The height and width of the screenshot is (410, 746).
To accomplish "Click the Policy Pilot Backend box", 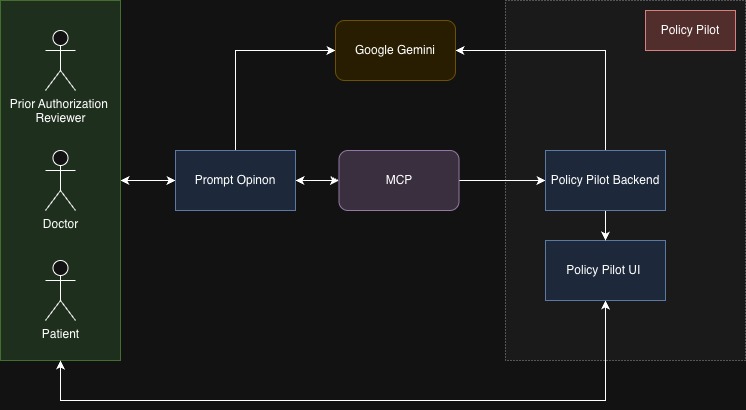I will pos(605,180).
